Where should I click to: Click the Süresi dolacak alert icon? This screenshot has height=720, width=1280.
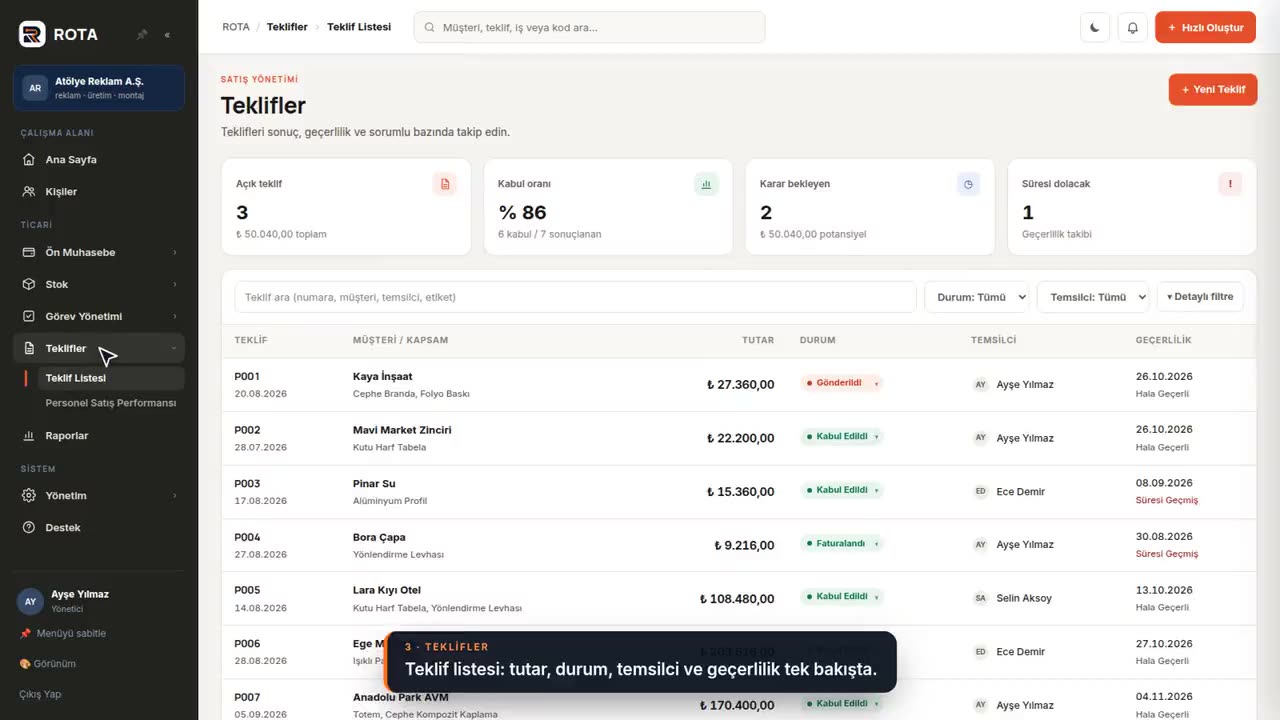tap(1230, 184)
